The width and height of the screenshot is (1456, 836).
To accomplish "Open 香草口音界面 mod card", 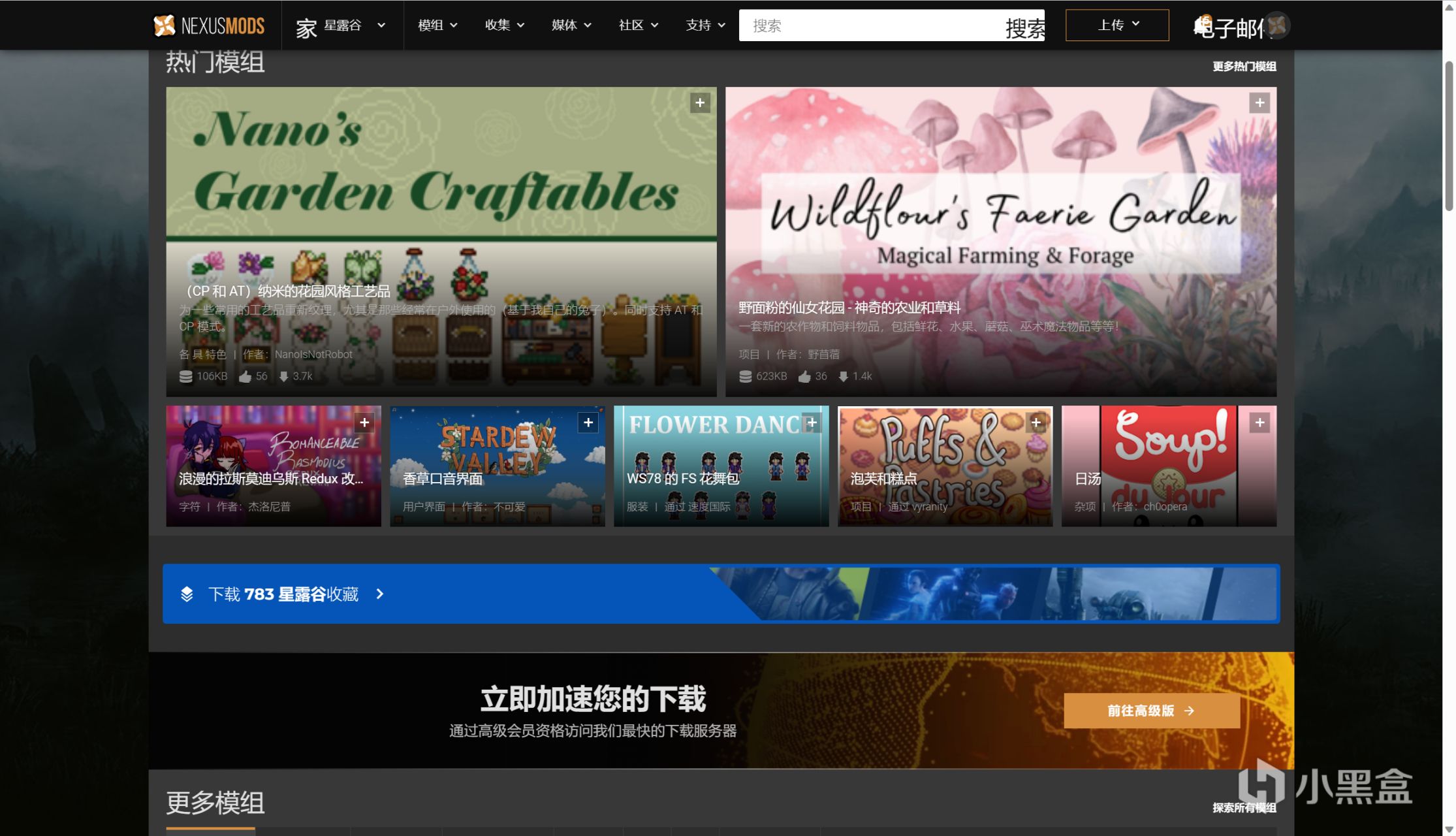I will click(498, 466).
